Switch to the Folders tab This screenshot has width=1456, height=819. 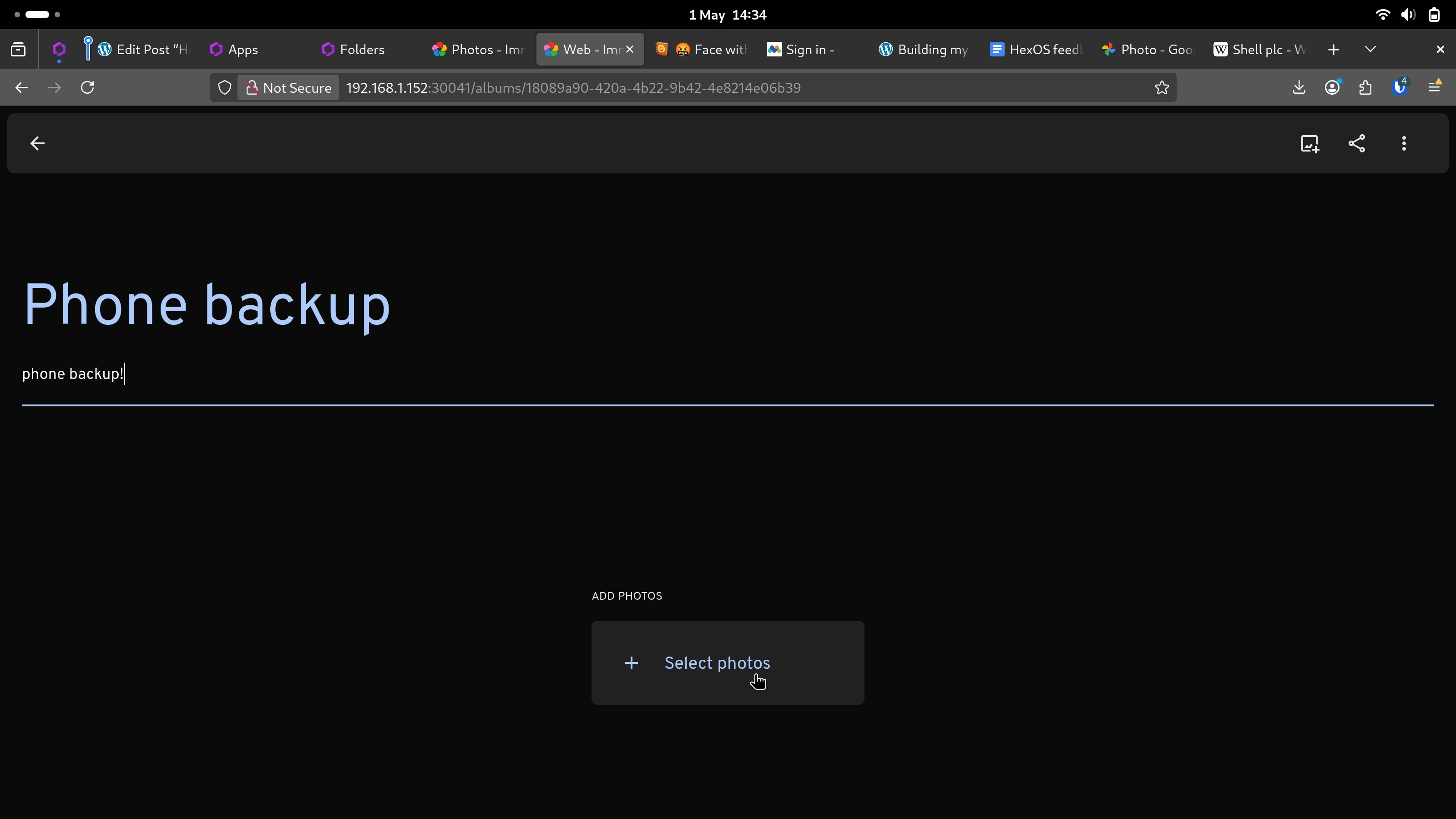pos(362,50)
